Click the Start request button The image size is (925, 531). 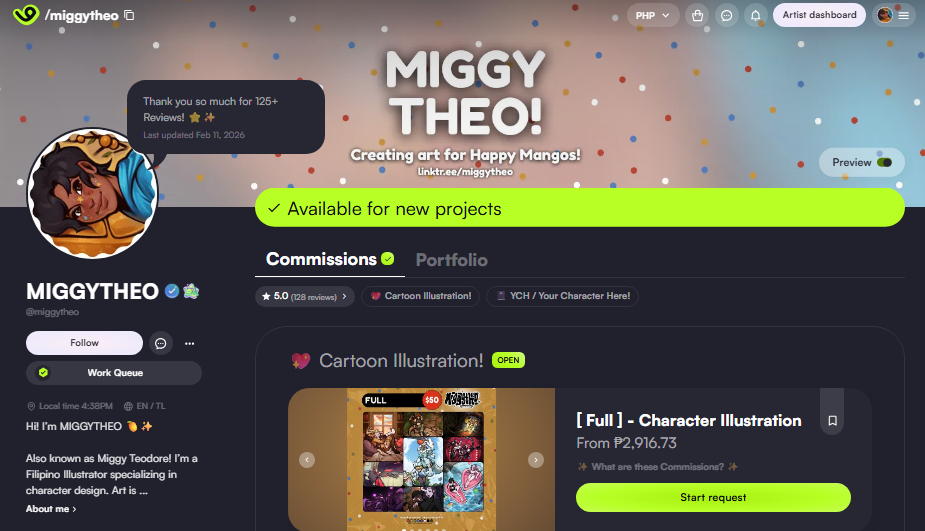(x=713, y=497)
